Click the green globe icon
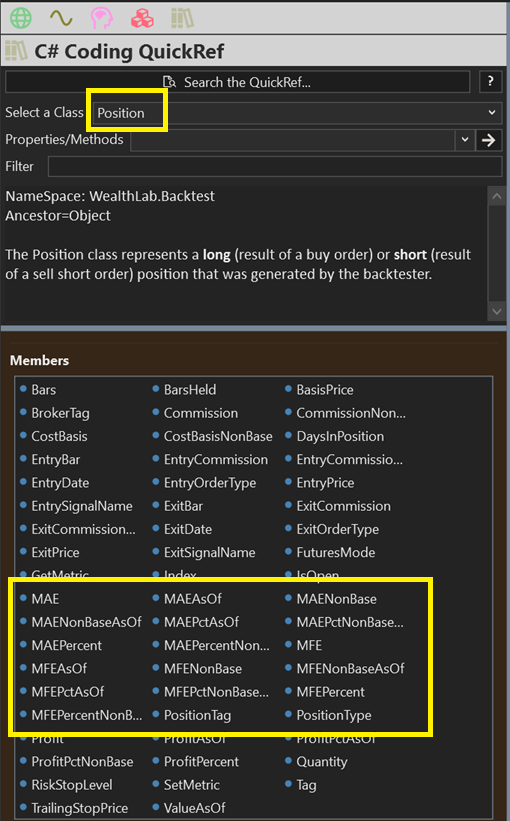 (x=21, y=18)
